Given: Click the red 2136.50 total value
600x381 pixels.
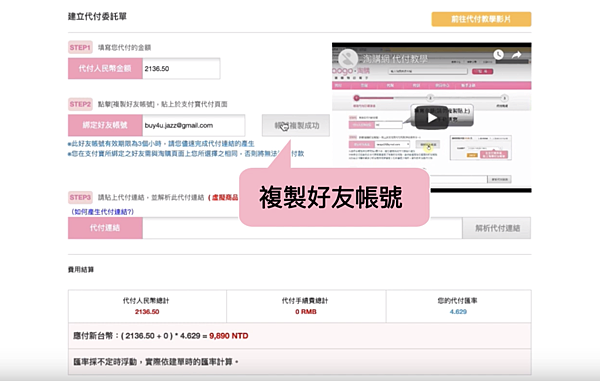Looking at the screenshot, I should pos(147,312).
